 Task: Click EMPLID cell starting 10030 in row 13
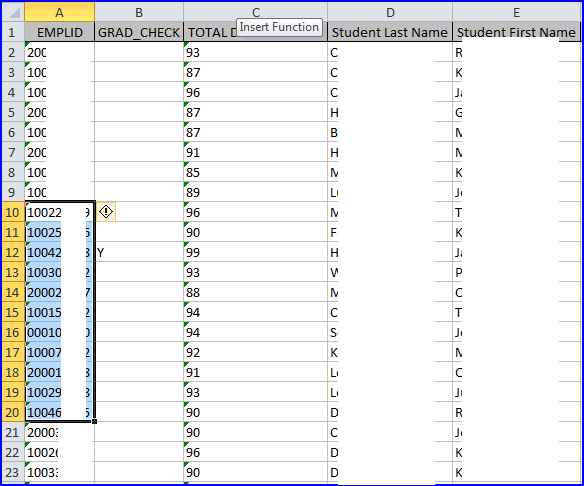click(60, 272)
